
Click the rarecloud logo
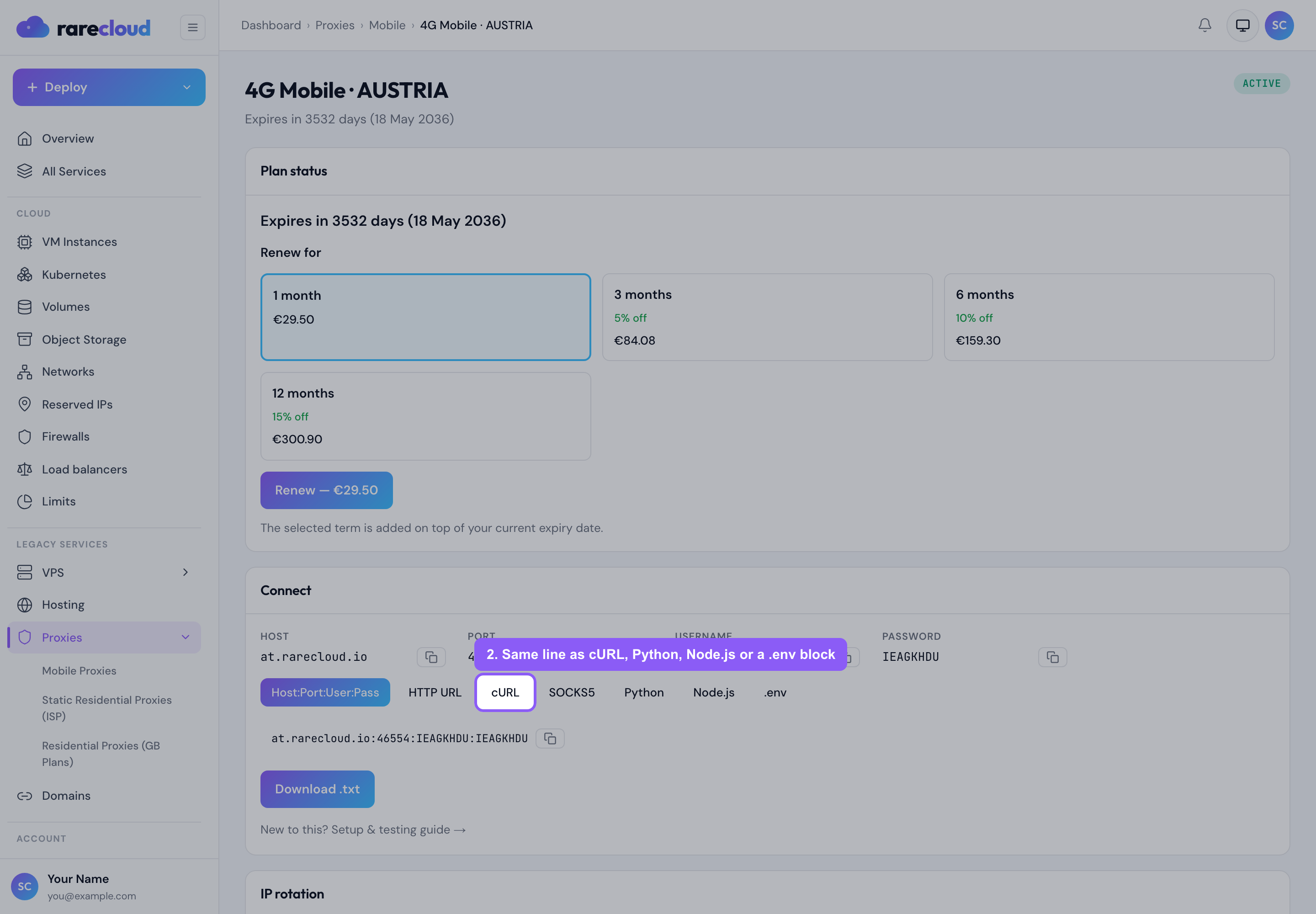pos(84,27)
